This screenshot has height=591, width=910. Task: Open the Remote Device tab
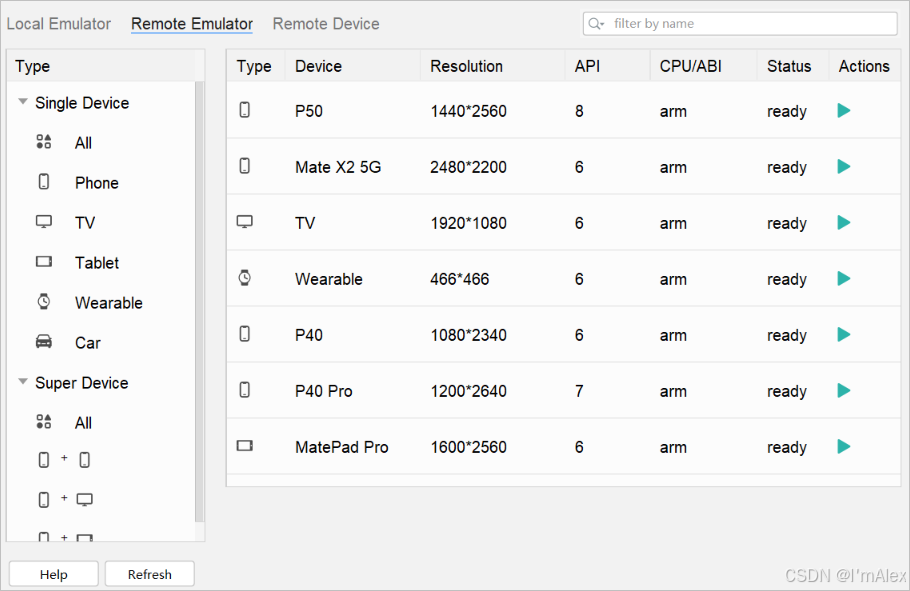point(326,24)
